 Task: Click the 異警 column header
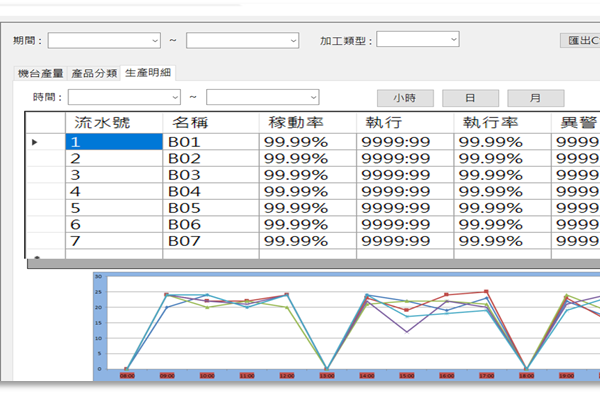pyautogui.click(x=576, y=123)
